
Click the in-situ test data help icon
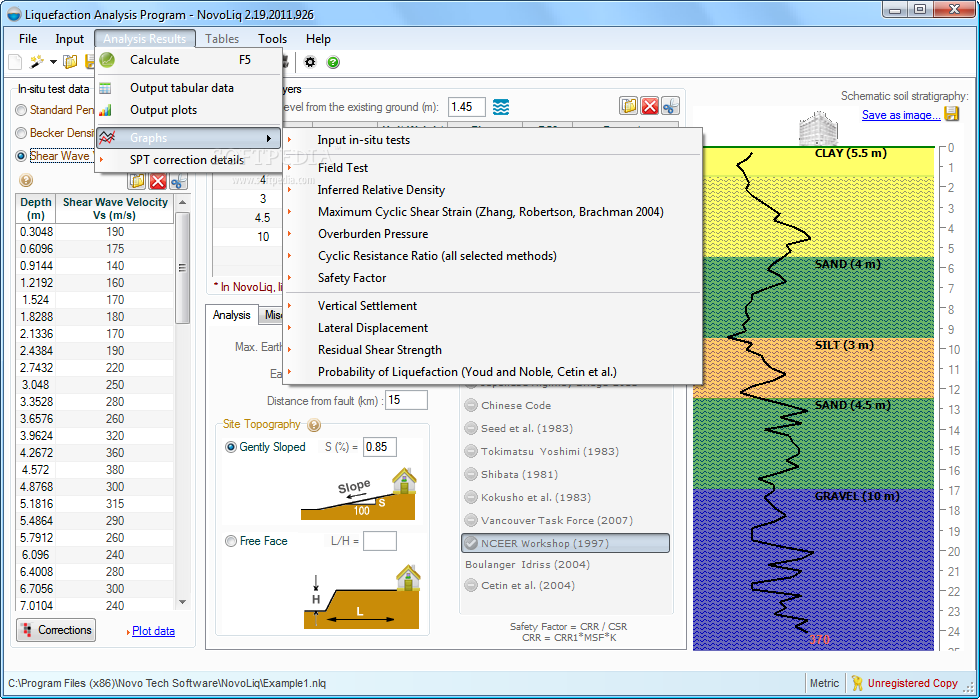pos(26,181)
